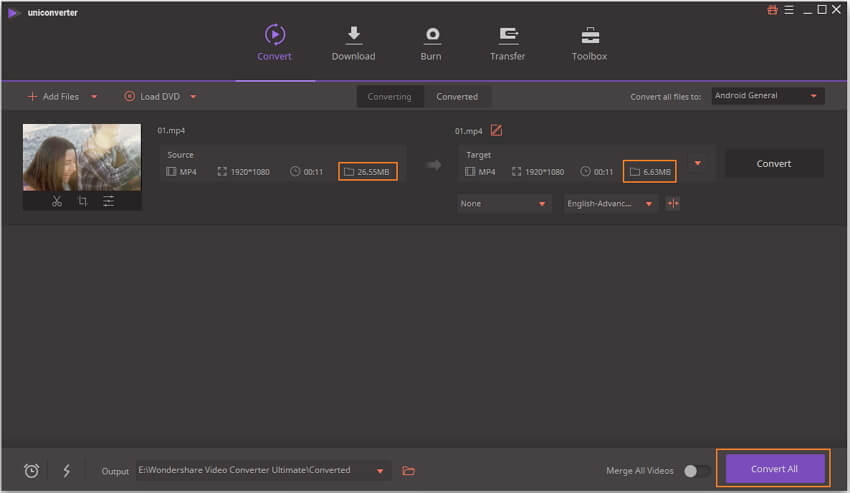Click the crop icon under thumbnail
The height and width of the screenshot is (493, 850).
[x=82, y=201]
